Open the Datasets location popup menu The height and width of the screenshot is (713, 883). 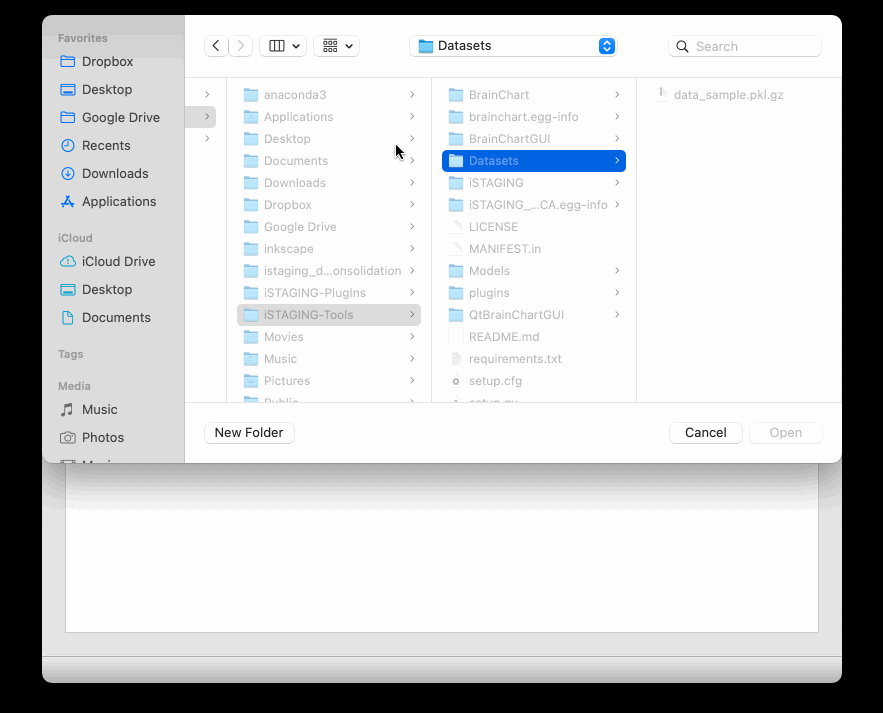(x=513, y=46)
